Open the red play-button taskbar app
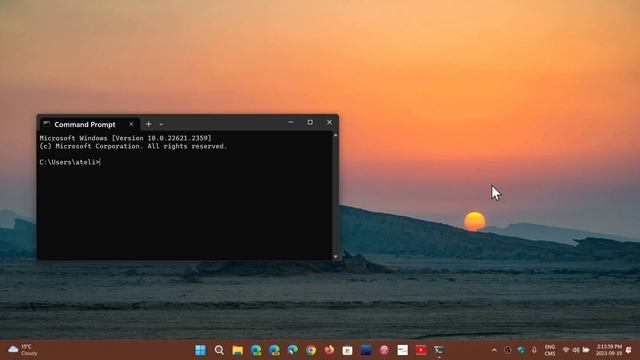The width and height of the screenshot is (640, 360). (421, 350)
